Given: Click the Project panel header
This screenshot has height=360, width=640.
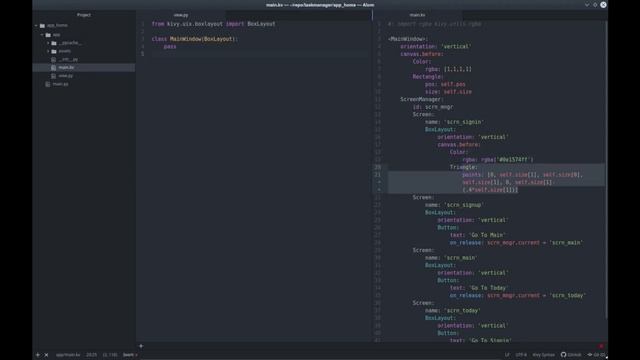Looking at the screenshot, I should tap(84, 15).
